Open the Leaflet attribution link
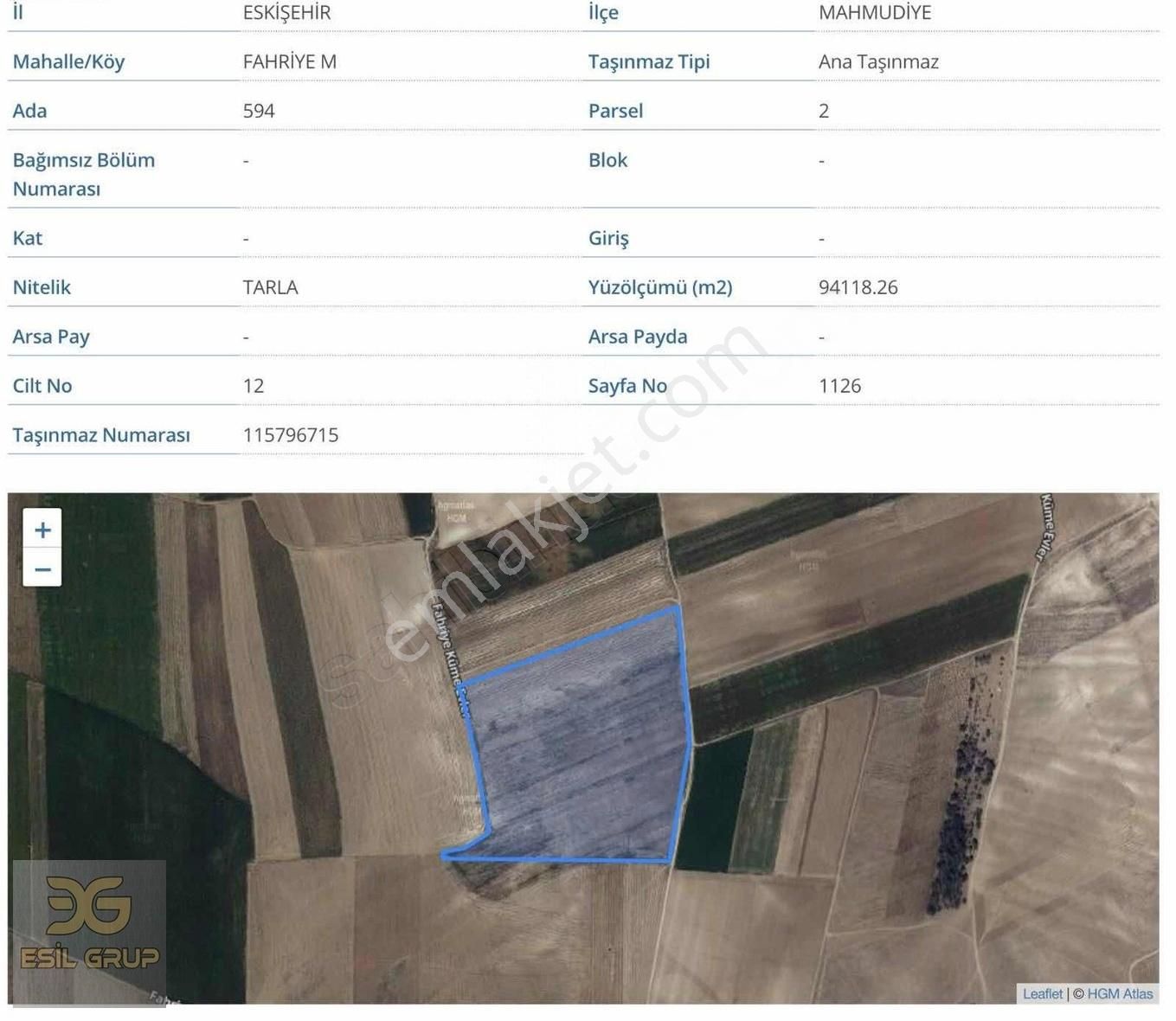 tap(1042, 993)
